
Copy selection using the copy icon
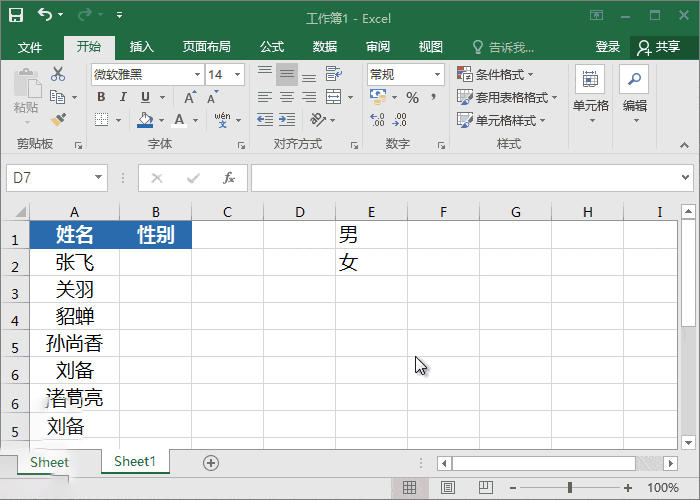(58, 97)
